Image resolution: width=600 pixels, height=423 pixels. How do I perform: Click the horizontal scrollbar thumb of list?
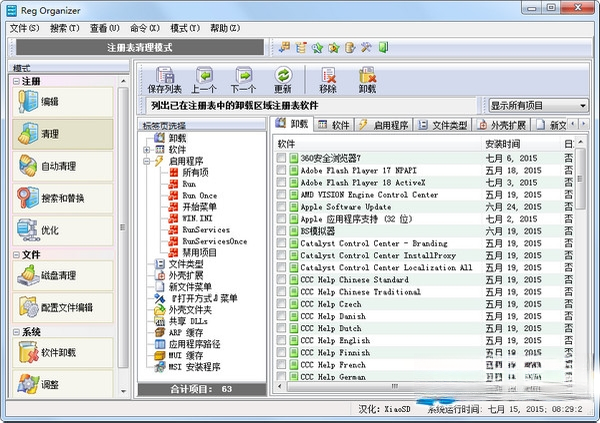pos(394,386)
